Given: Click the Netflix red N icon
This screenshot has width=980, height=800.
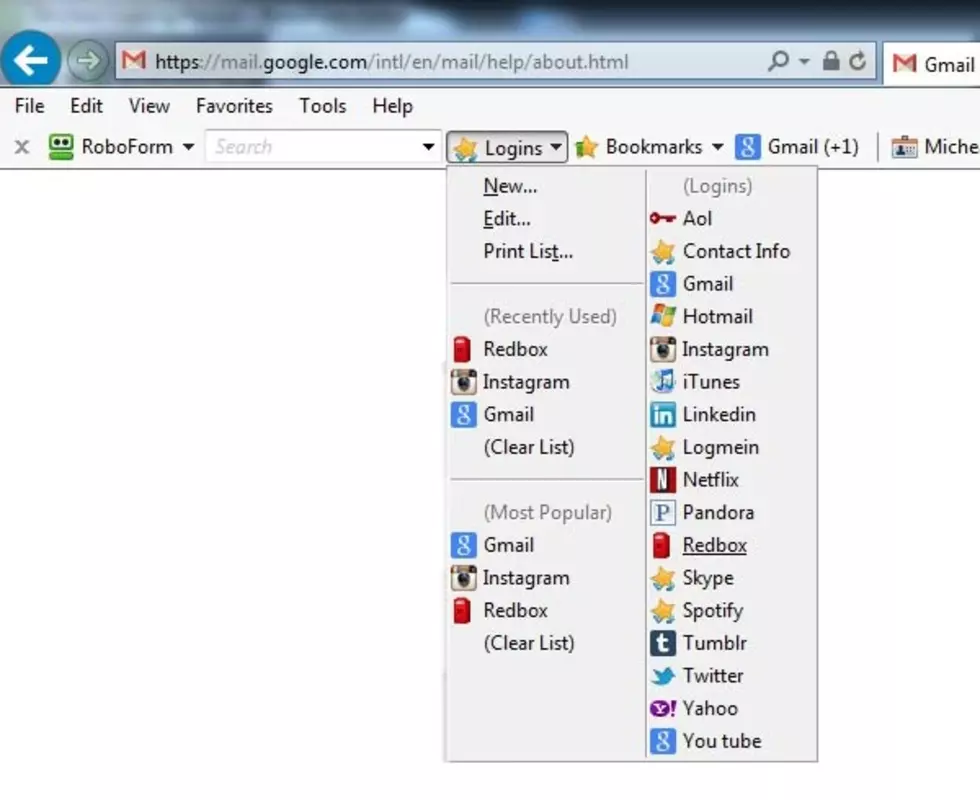Looking at the screenshot, I should coord(662,480).
